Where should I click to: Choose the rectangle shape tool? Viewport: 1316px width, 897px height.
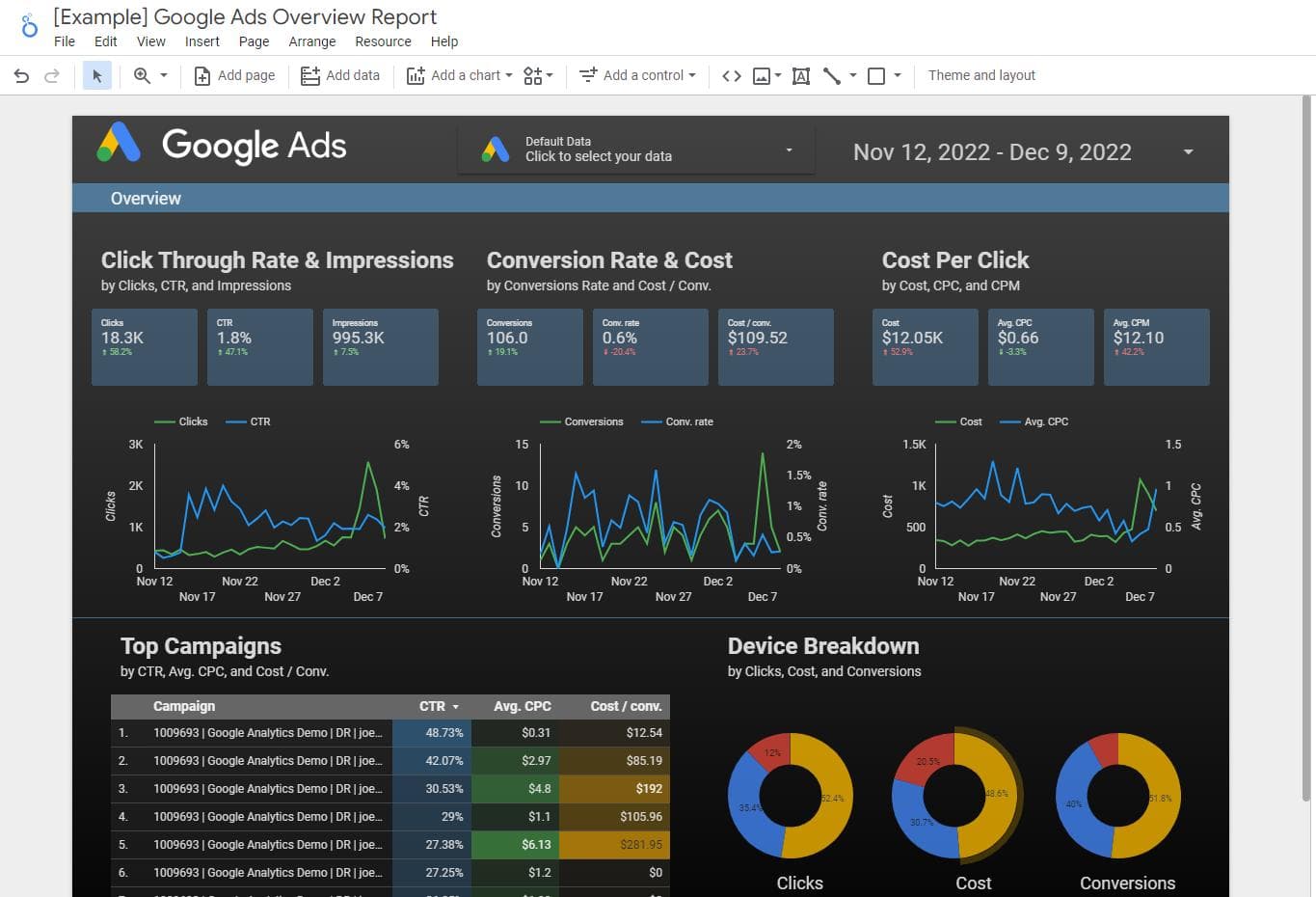876,75
